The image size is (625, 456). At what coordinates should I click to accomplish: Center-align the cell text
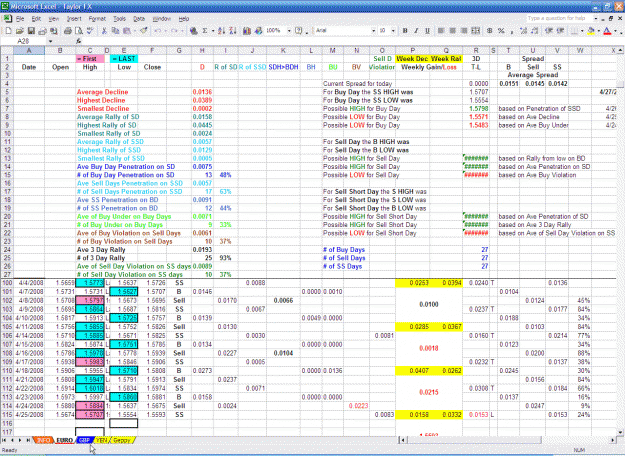(452, 31)
